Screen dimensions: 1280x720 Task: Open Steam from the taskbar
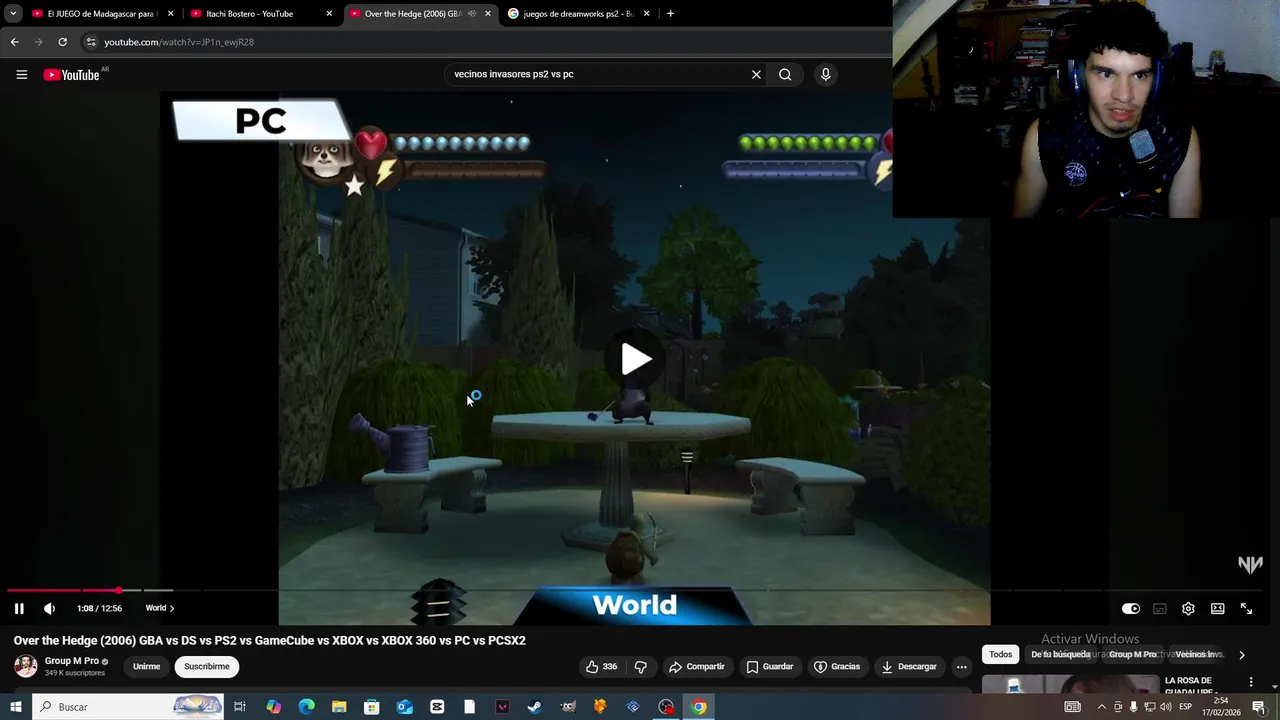pyautogui.click(x=535, y=707)
